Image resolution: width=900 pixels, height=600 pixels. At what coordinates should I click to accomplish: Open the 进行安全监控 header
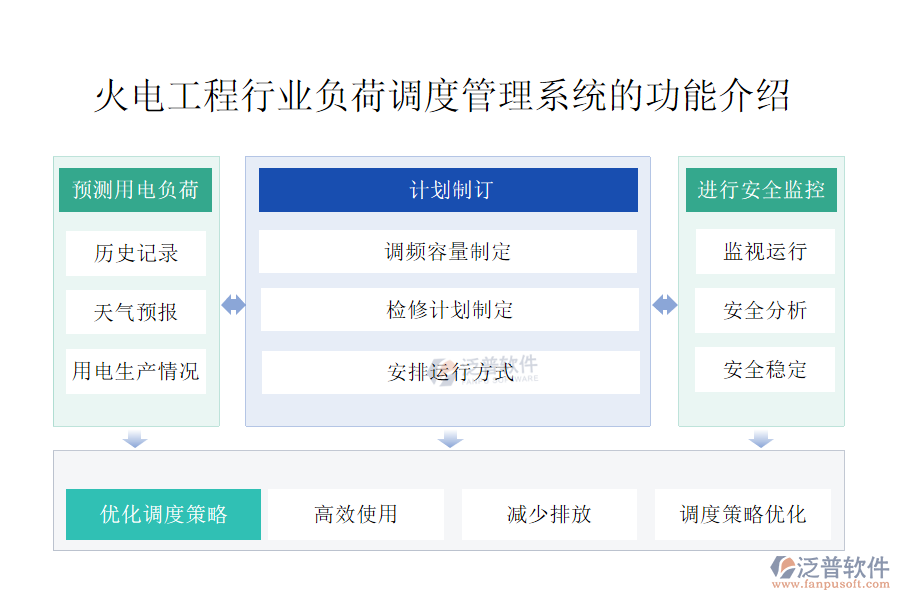click(x=761, y=190)
